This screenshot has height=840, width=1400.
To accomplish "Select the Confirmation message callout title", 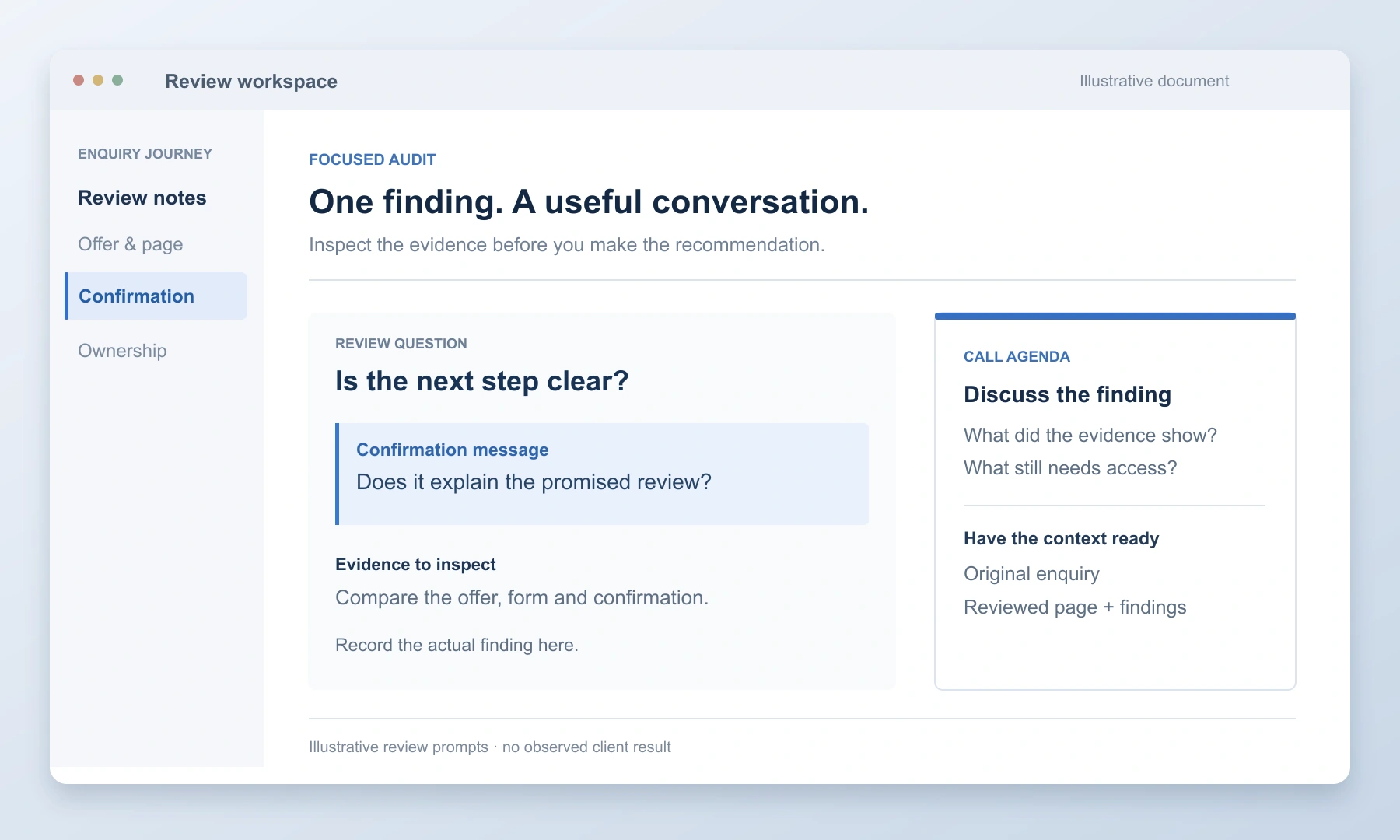I will point(453,450).
